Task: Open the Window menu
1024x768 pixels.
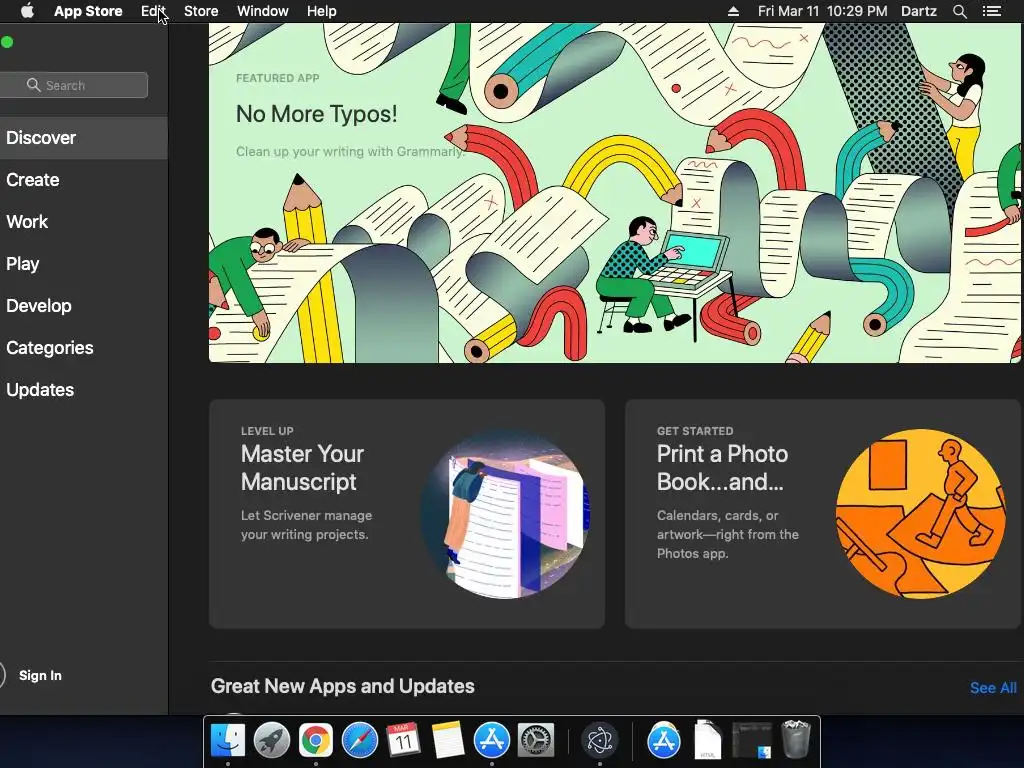Action: point(263,11)
